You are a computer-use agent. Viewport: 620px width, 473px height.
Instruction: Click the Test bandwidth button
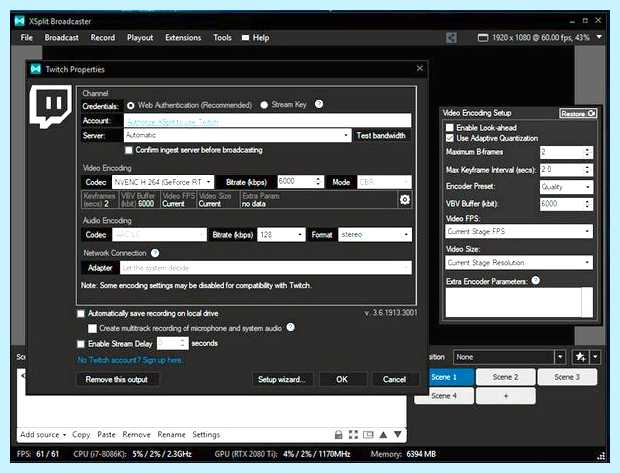tap(381, 135)
